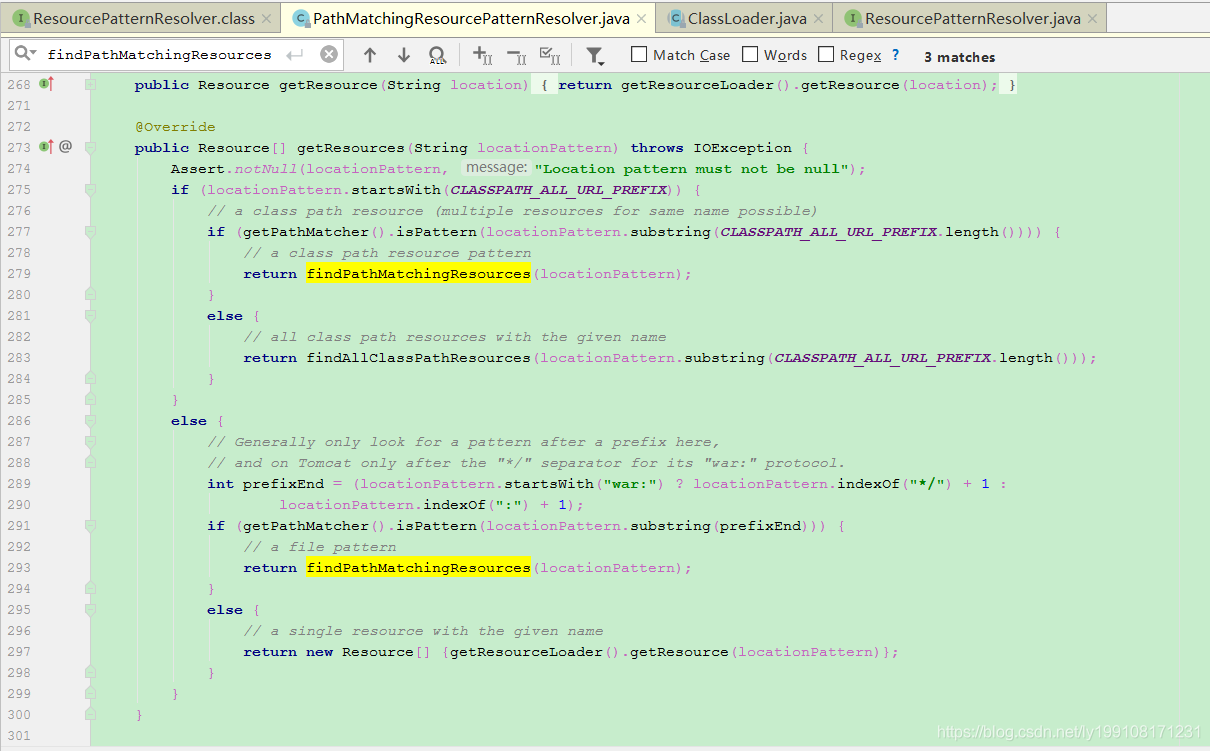Click the comment '// a single resource with the given name'
The width and height of the screenshot is (1210, 751).
tap(423, 631)
